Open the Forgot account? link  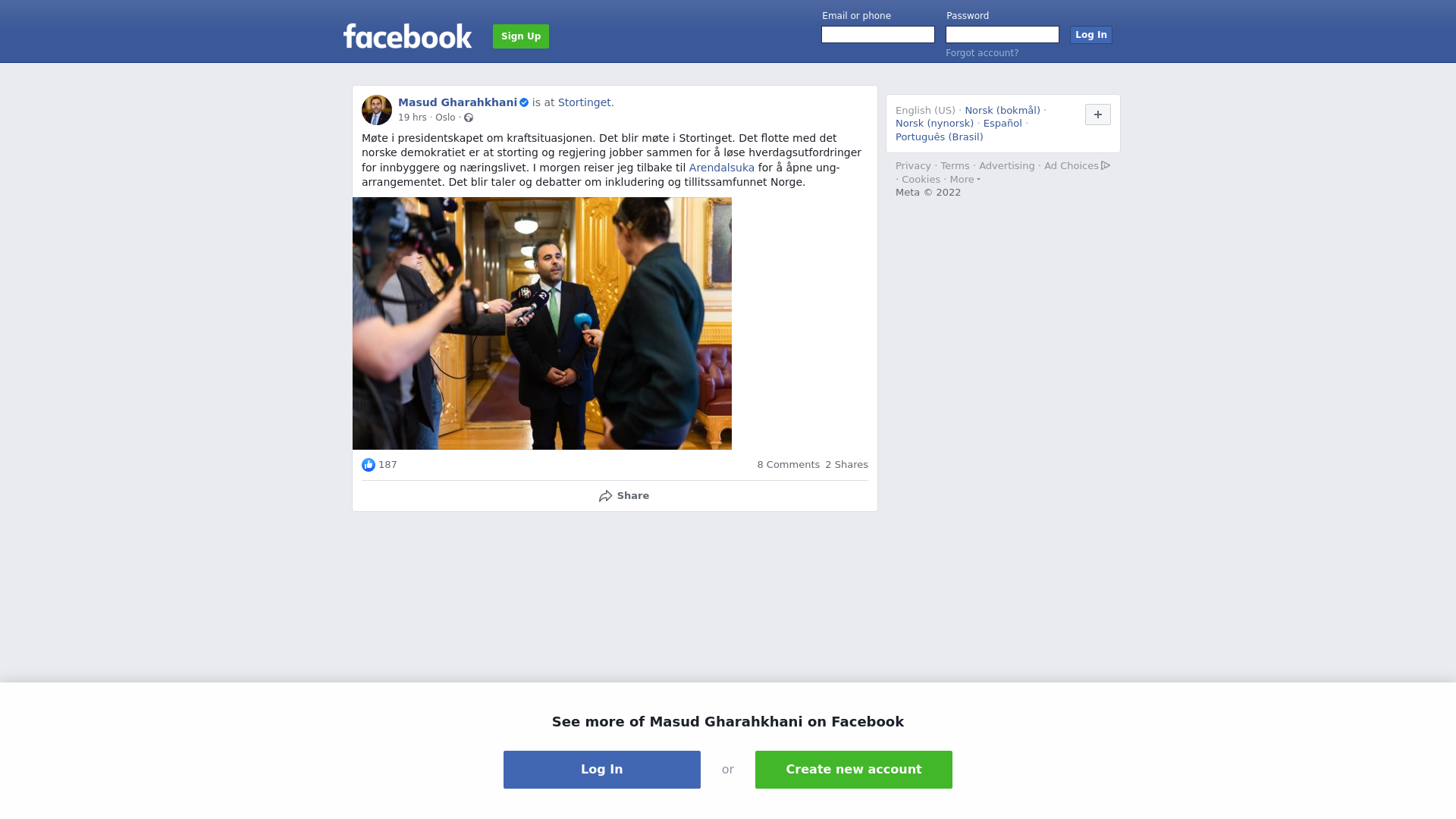tap(982, 53)
